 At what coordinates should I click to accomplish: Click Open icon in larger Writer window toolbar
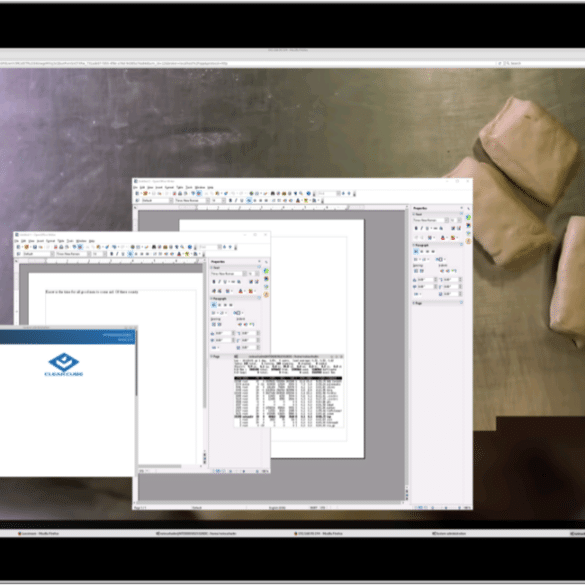[146, 193]
